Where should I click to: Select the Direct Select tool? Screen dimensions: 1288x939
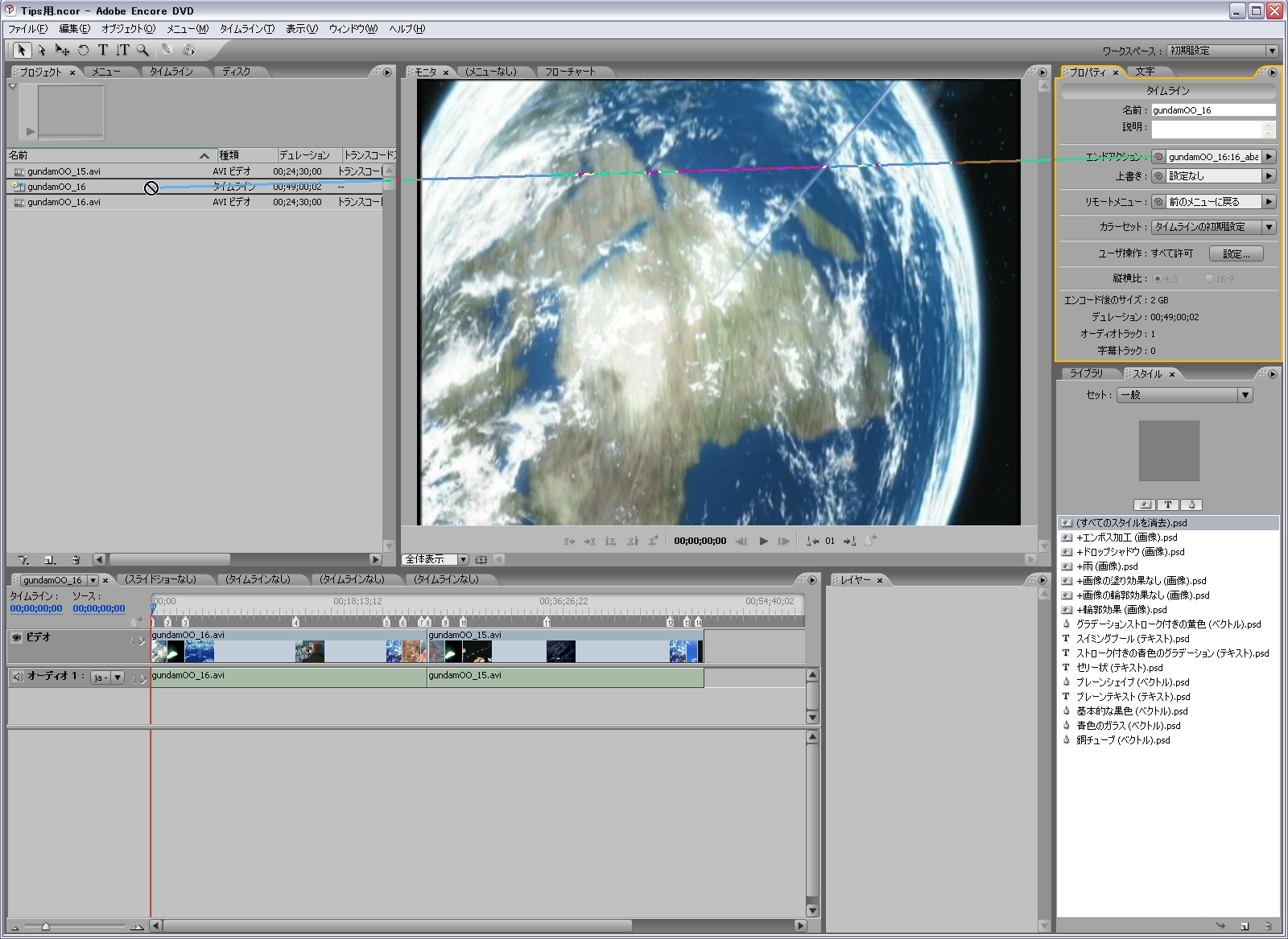coord(42,50)
